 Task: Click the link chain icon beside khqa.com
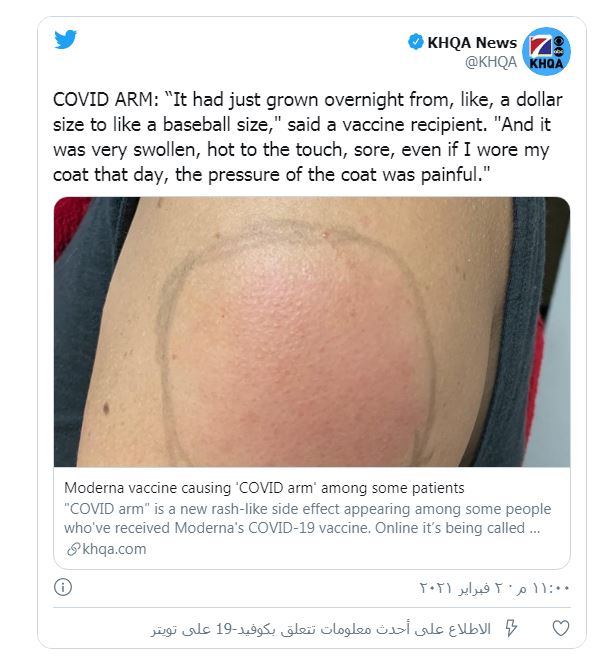[73, 549]
